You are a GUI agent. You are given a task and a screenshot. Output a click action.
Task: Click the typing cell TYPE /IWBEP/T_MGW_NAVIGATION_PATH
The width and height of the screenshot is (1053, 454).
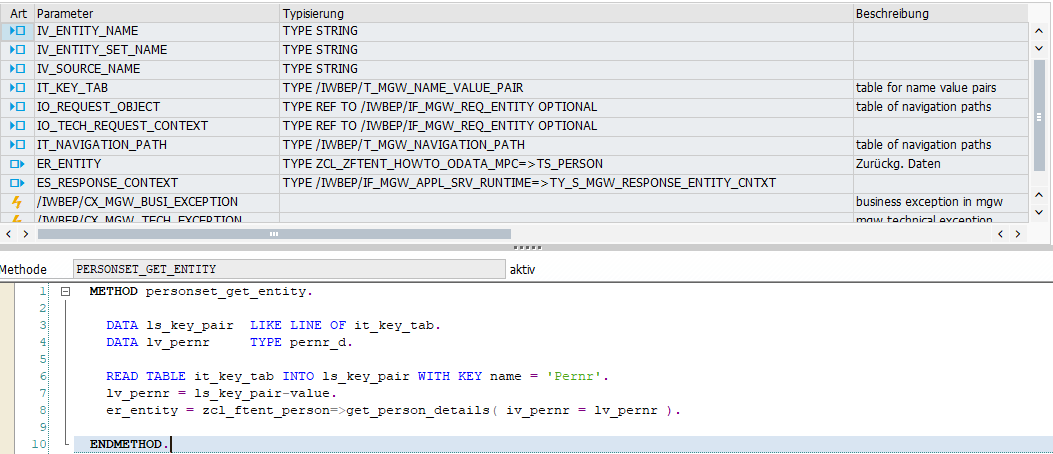pyautogui.click(x=566, y=144)
